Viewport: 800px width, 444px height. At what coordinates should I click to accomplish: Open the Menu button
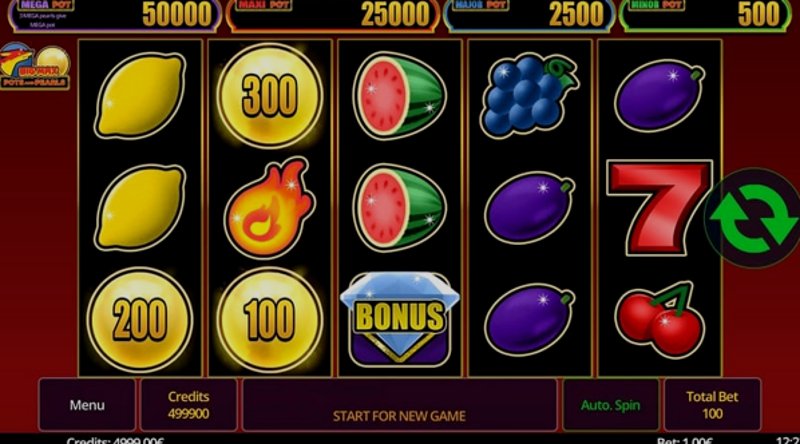[87, 405]
